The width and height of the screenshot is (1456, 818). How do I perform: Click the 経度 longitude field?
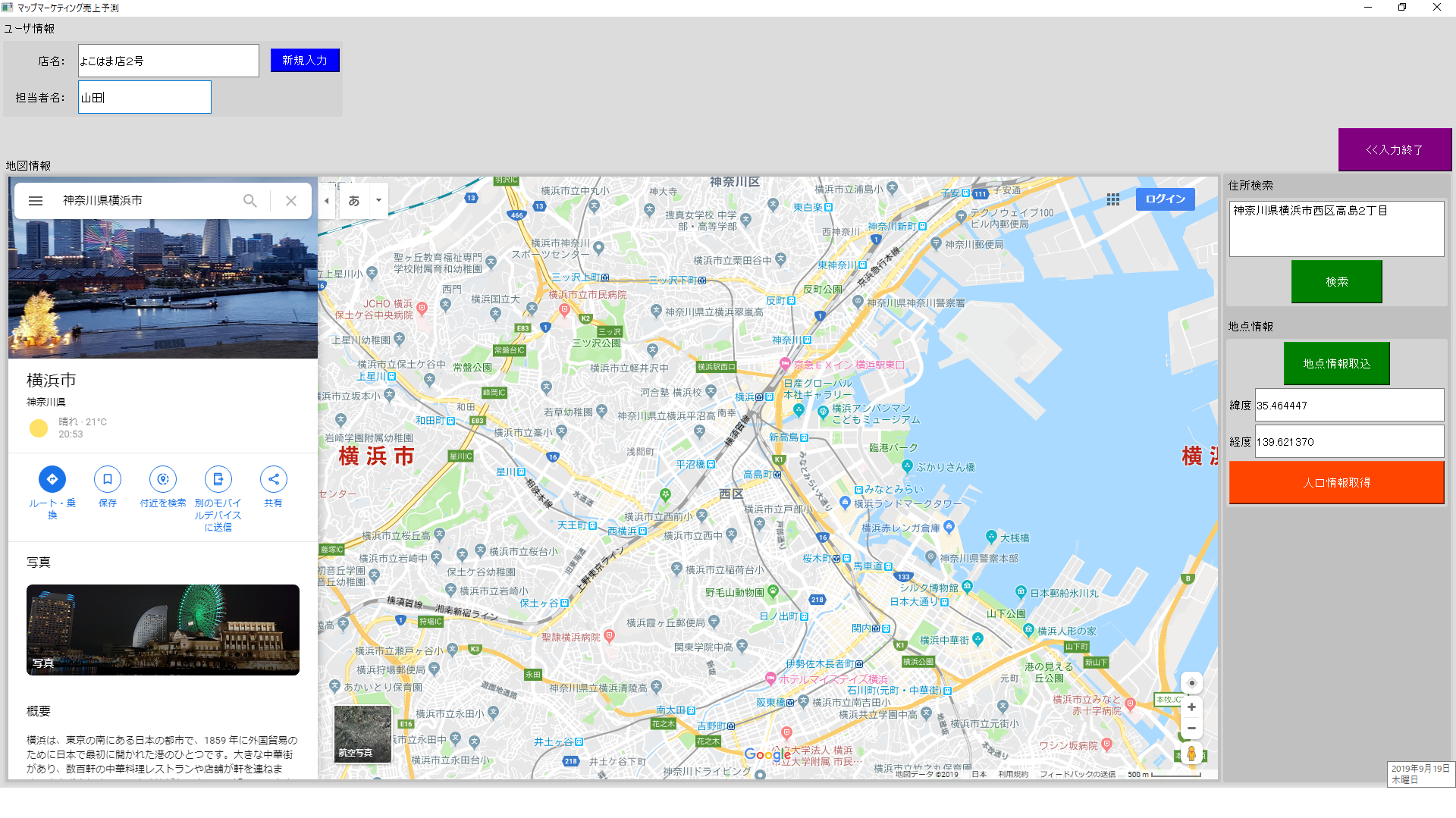point(1350,442)
